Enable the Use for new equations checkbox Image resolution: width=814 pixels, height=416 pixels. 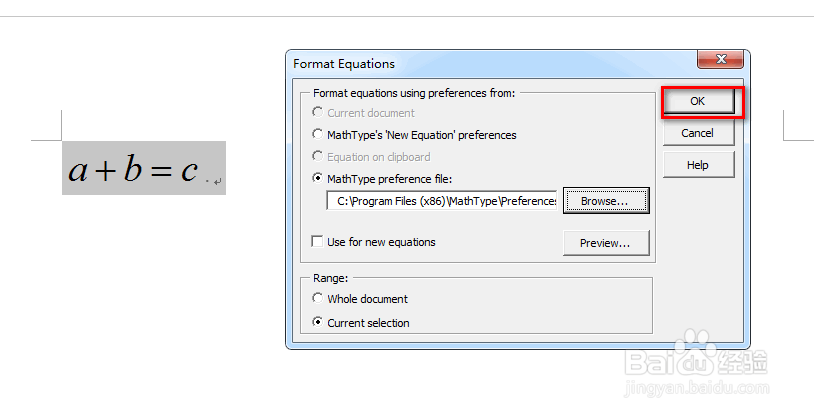click(x=317, y=241)
